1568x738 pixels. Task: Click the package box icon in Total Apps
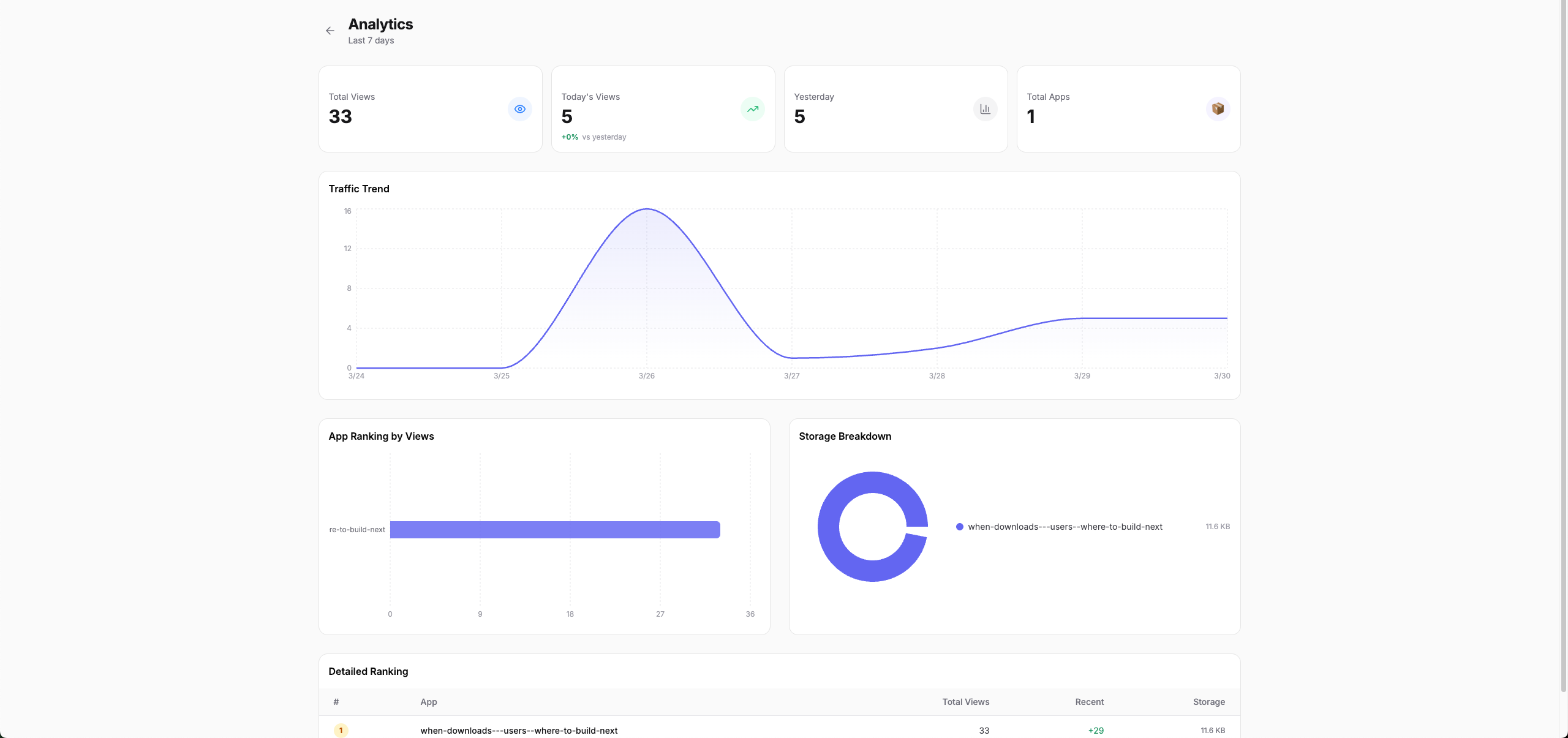pos(1218,109)
